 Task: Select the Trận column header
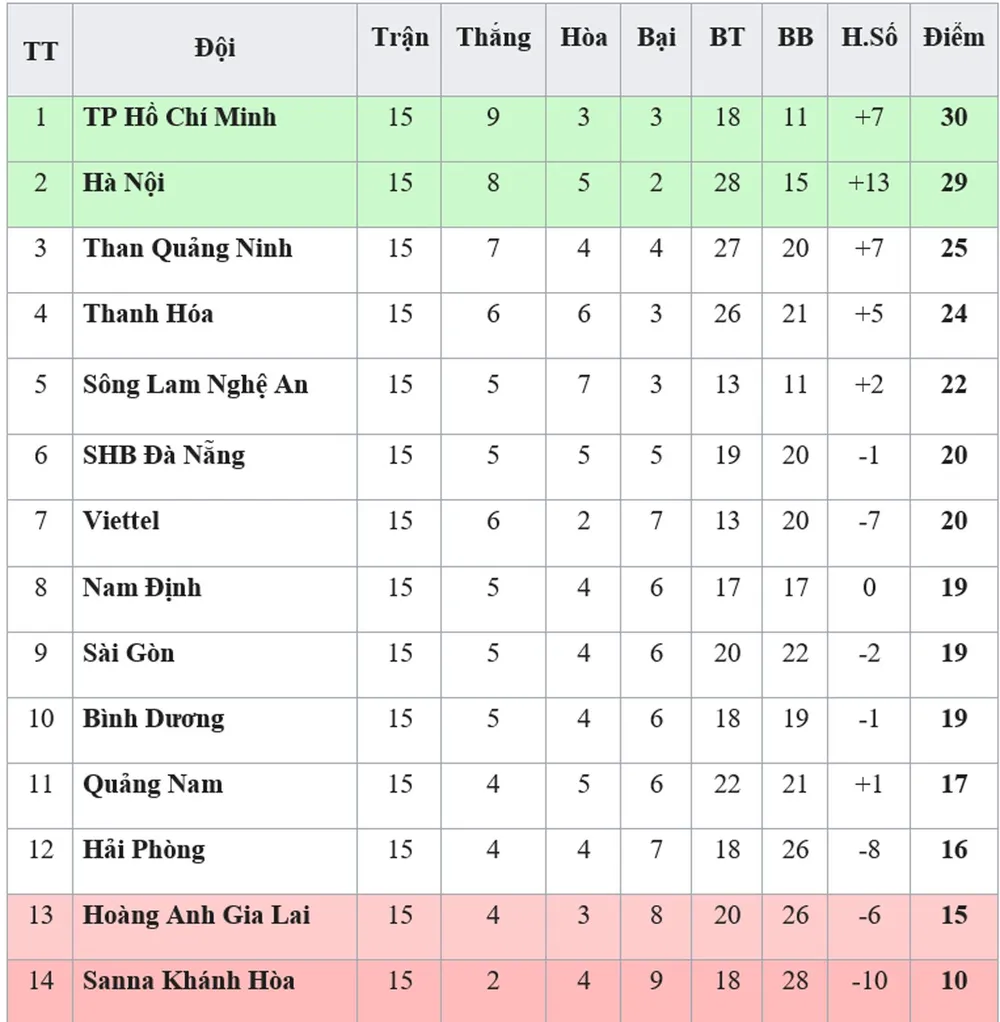coord(400,39)
